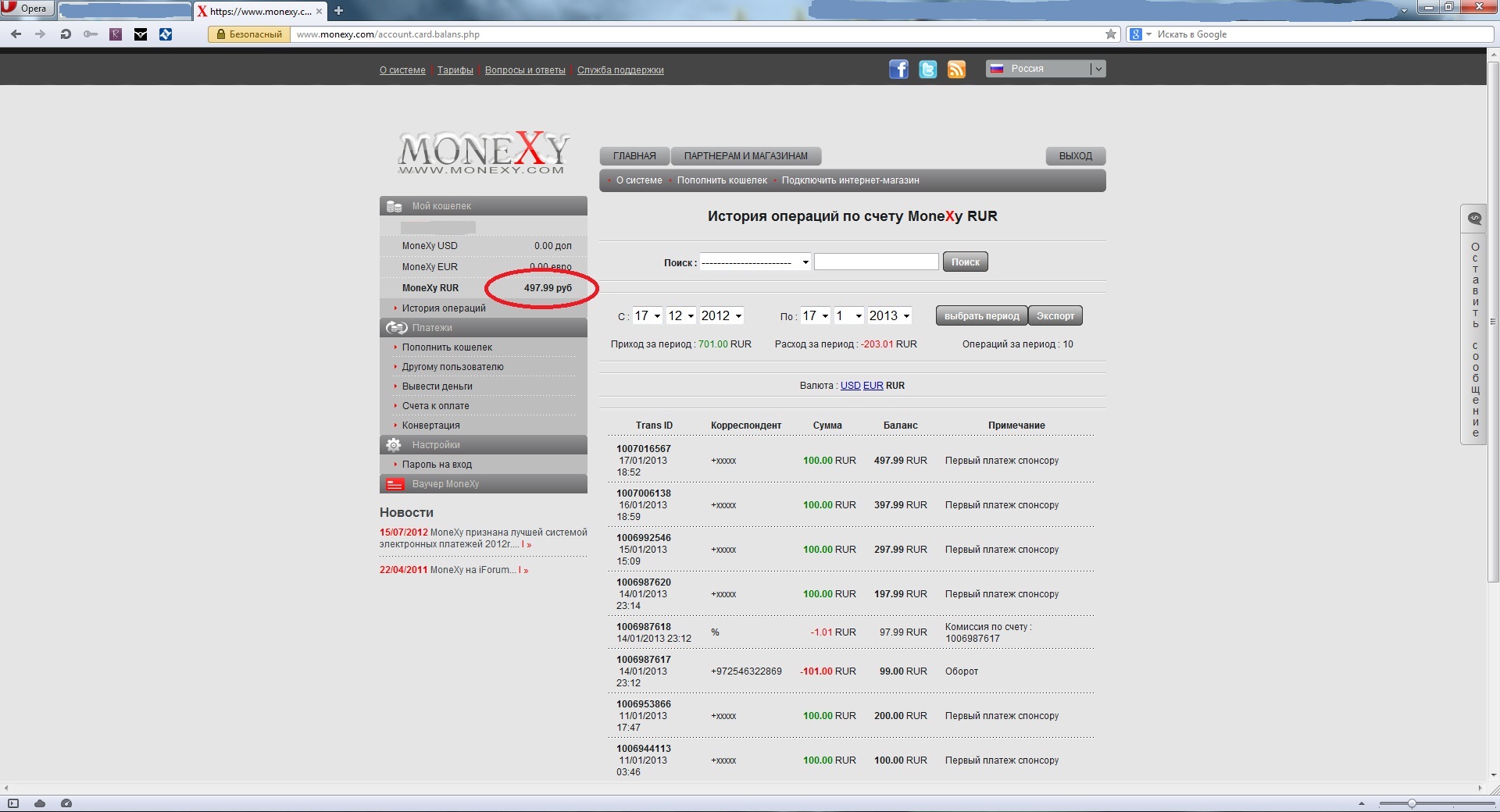Open the feedback chat bubble icon

coord(1474,219)
